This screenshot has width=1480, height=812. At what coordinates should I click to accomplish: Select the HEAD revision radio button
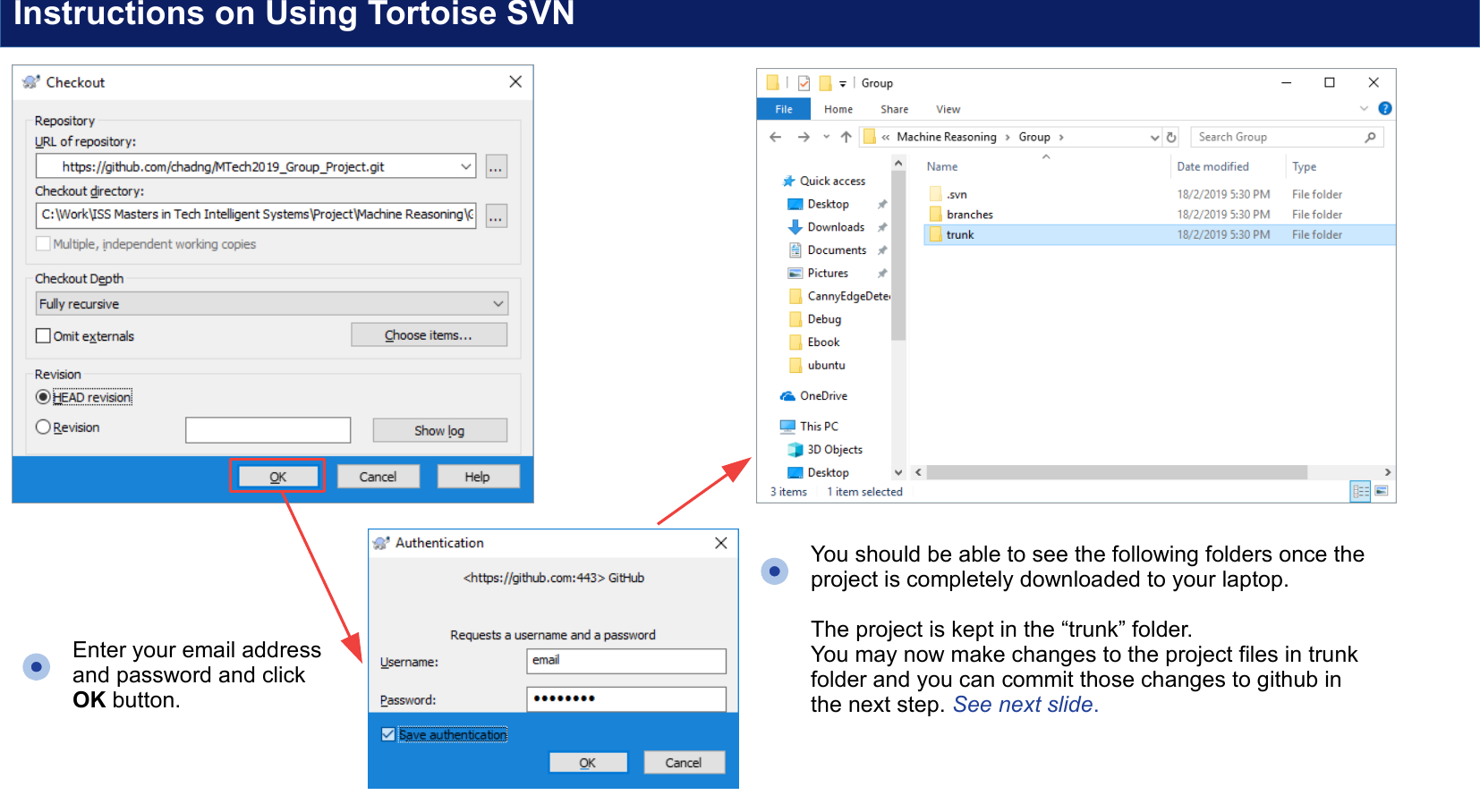44,396
